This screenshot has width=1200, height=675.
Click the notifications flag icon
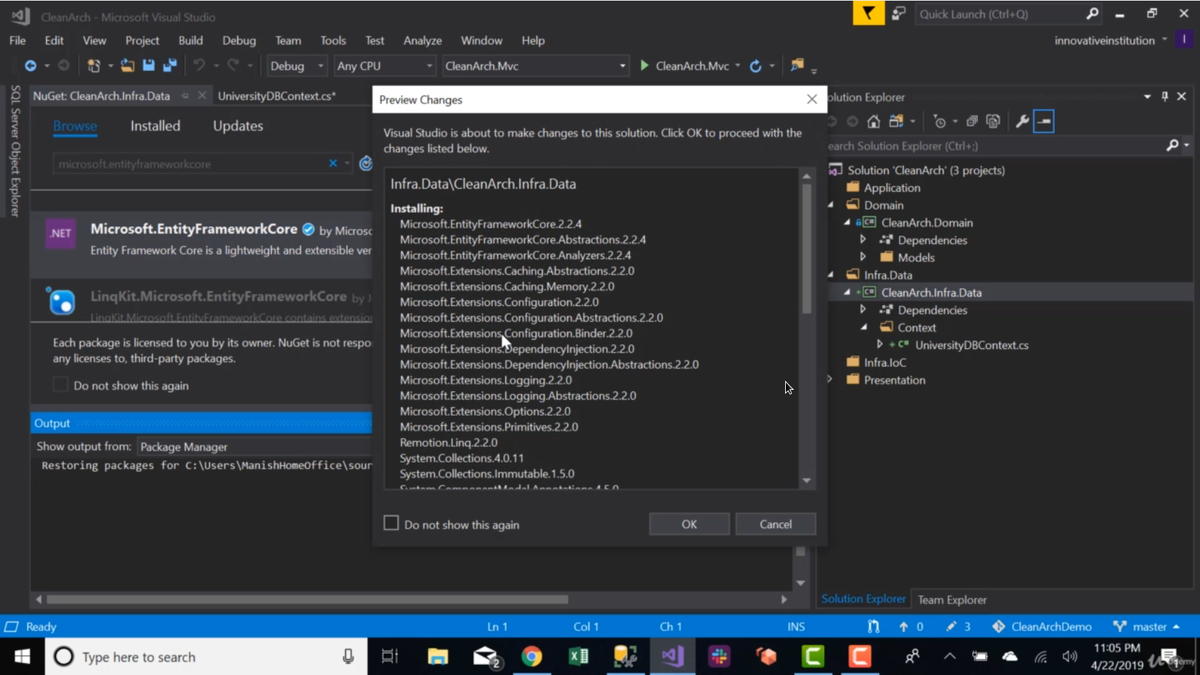pos(868,14)
